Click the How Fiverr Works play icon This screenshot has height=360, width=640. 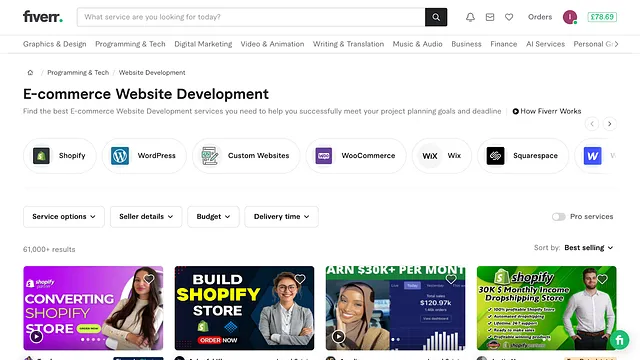coord(516,111)
